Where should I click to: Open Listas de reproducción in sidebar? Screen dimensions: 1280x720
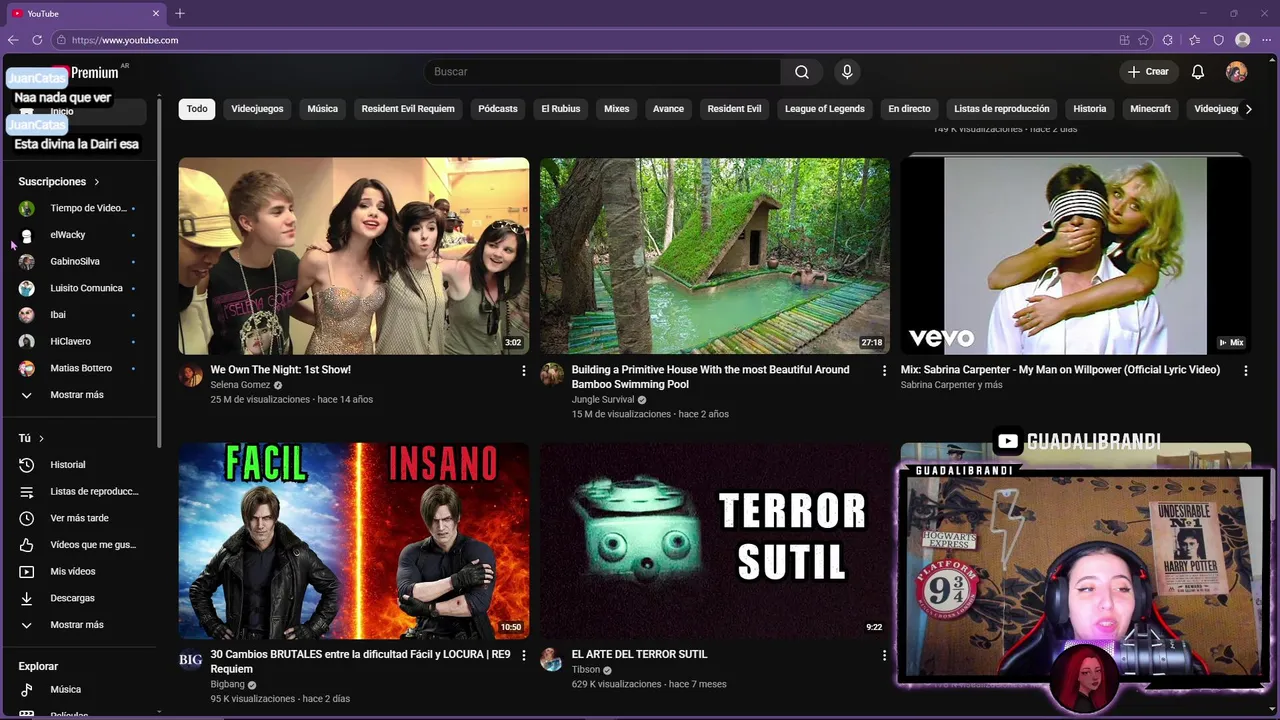(x=80, y=492)
